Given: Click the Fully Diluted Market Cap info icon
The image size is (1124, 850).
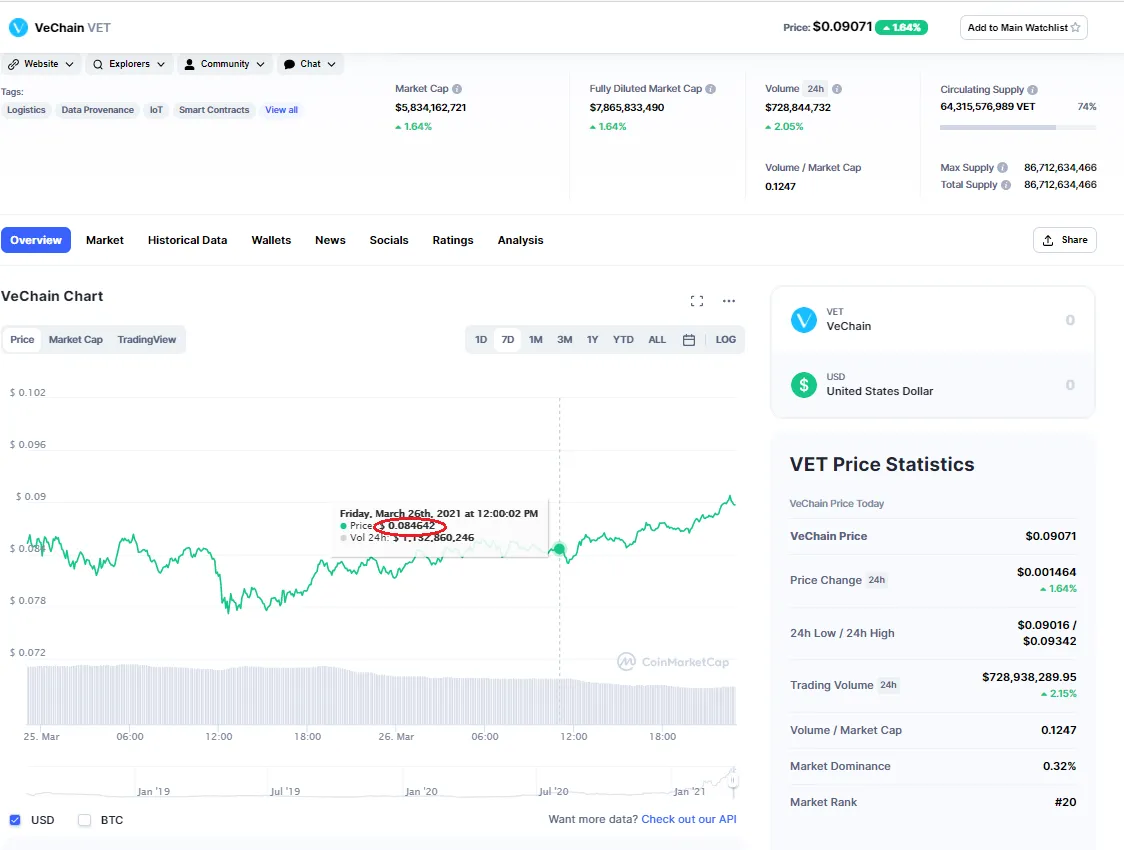Looking at the screenshot, I should tap(710, 89).
